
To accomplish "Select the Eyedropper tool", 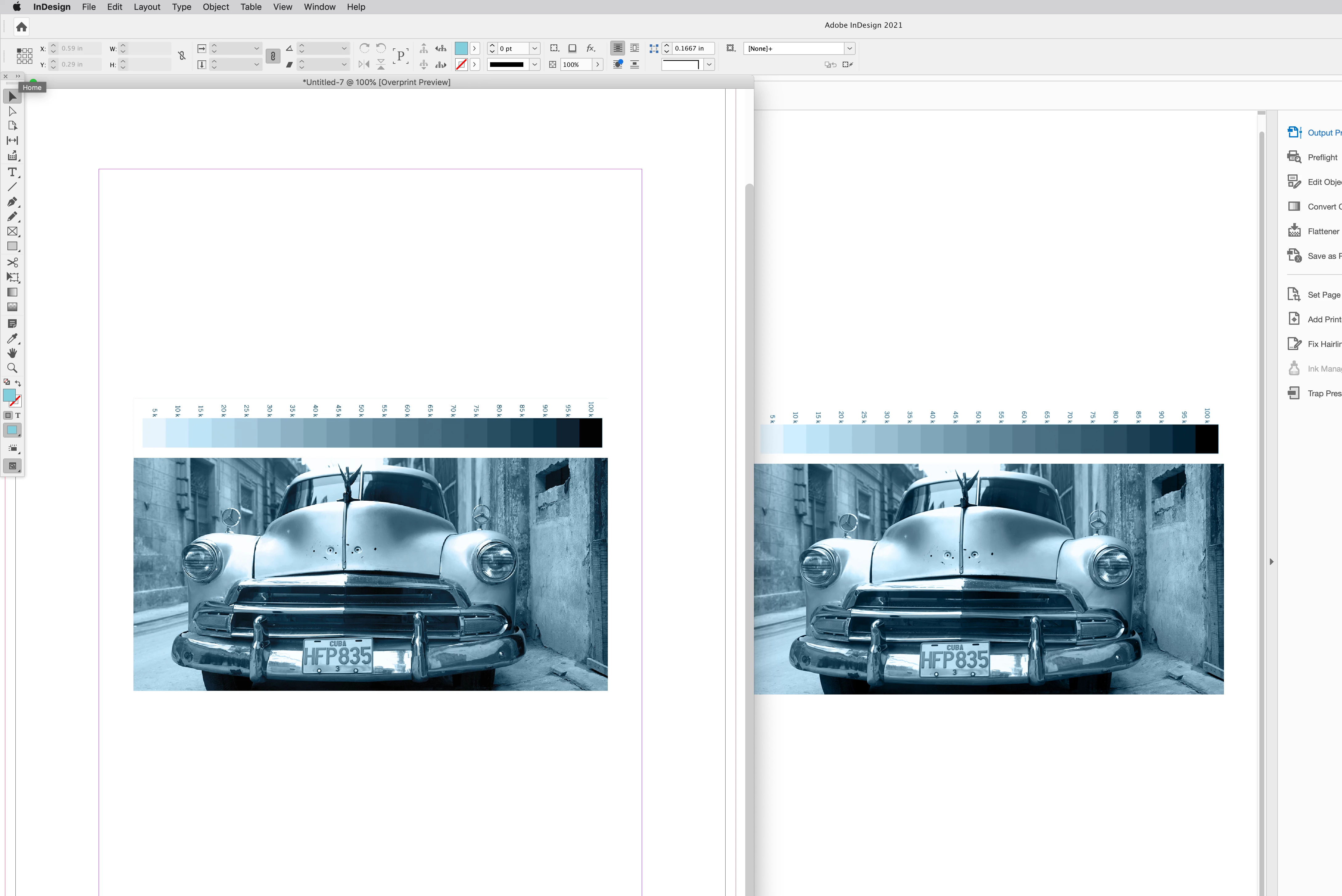I will pyautogui.click(x=12, y=338).
